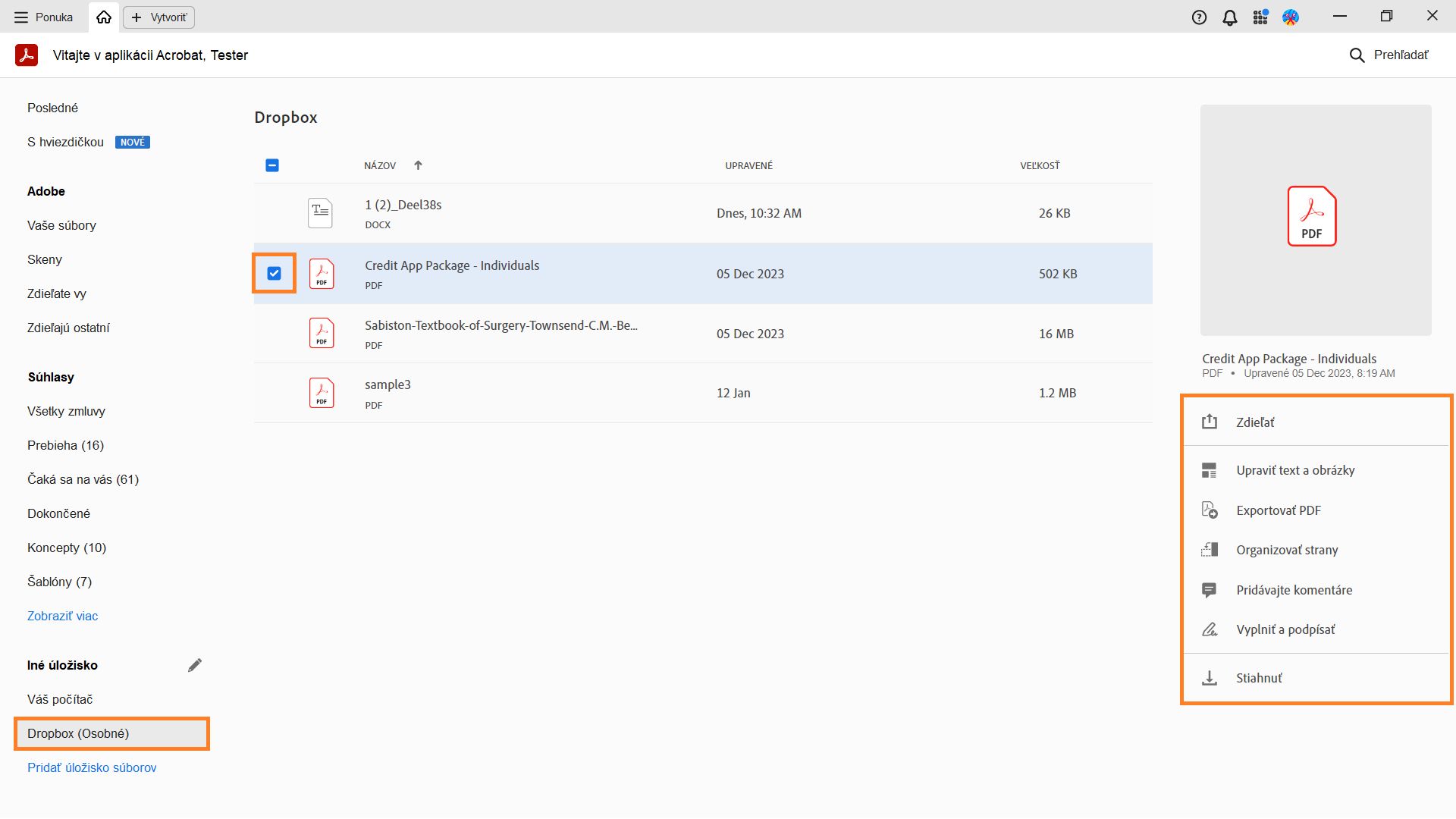Viewport: 1456px width, 819px height.
Task: Expand sidebar with Zobraziť viac
Action: (62, 616)
